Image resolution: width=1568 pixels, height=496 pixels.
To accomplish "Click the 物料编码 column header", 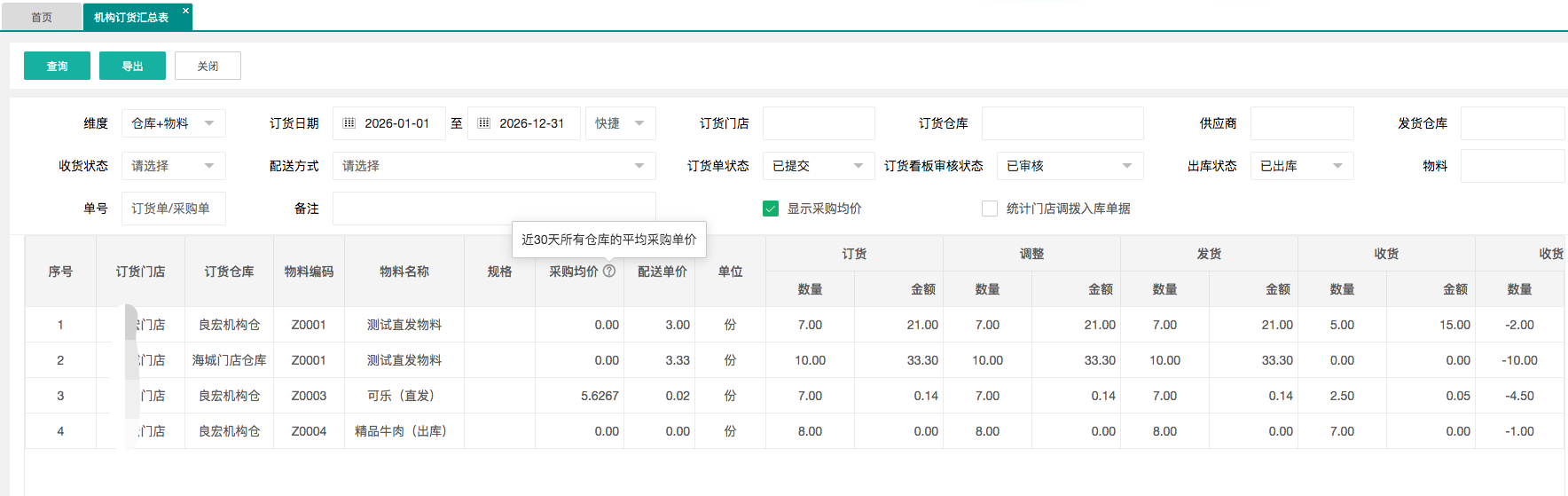I will 309,272.
